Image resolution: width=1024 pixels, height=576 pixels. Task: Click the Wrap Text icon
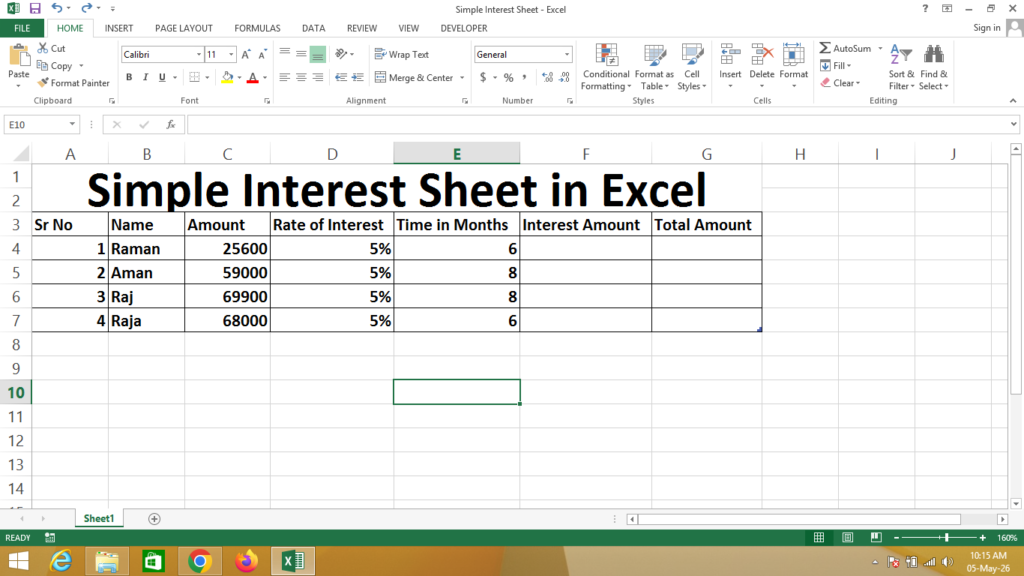click(x=380, y=54)
